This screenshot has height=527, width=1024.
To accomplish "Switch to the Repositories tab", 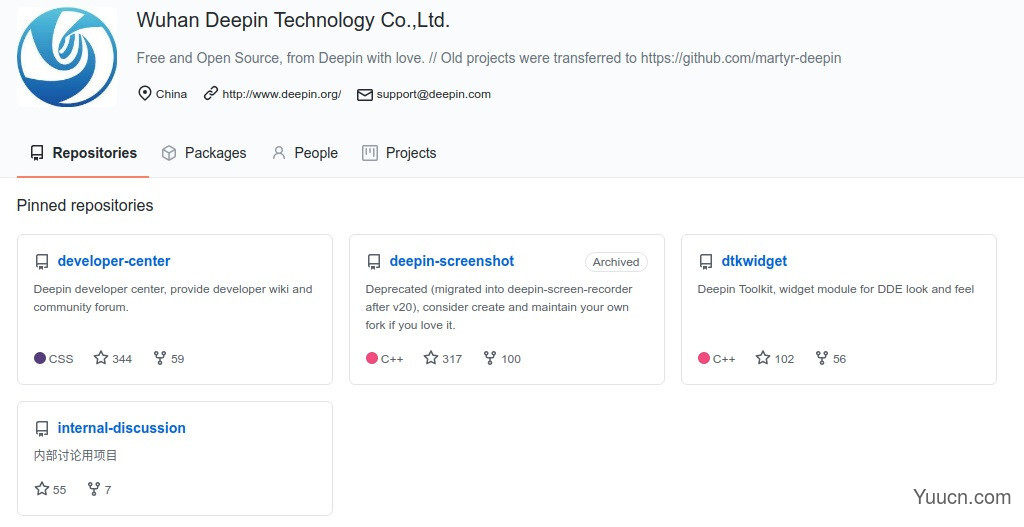I will (83, 153).
